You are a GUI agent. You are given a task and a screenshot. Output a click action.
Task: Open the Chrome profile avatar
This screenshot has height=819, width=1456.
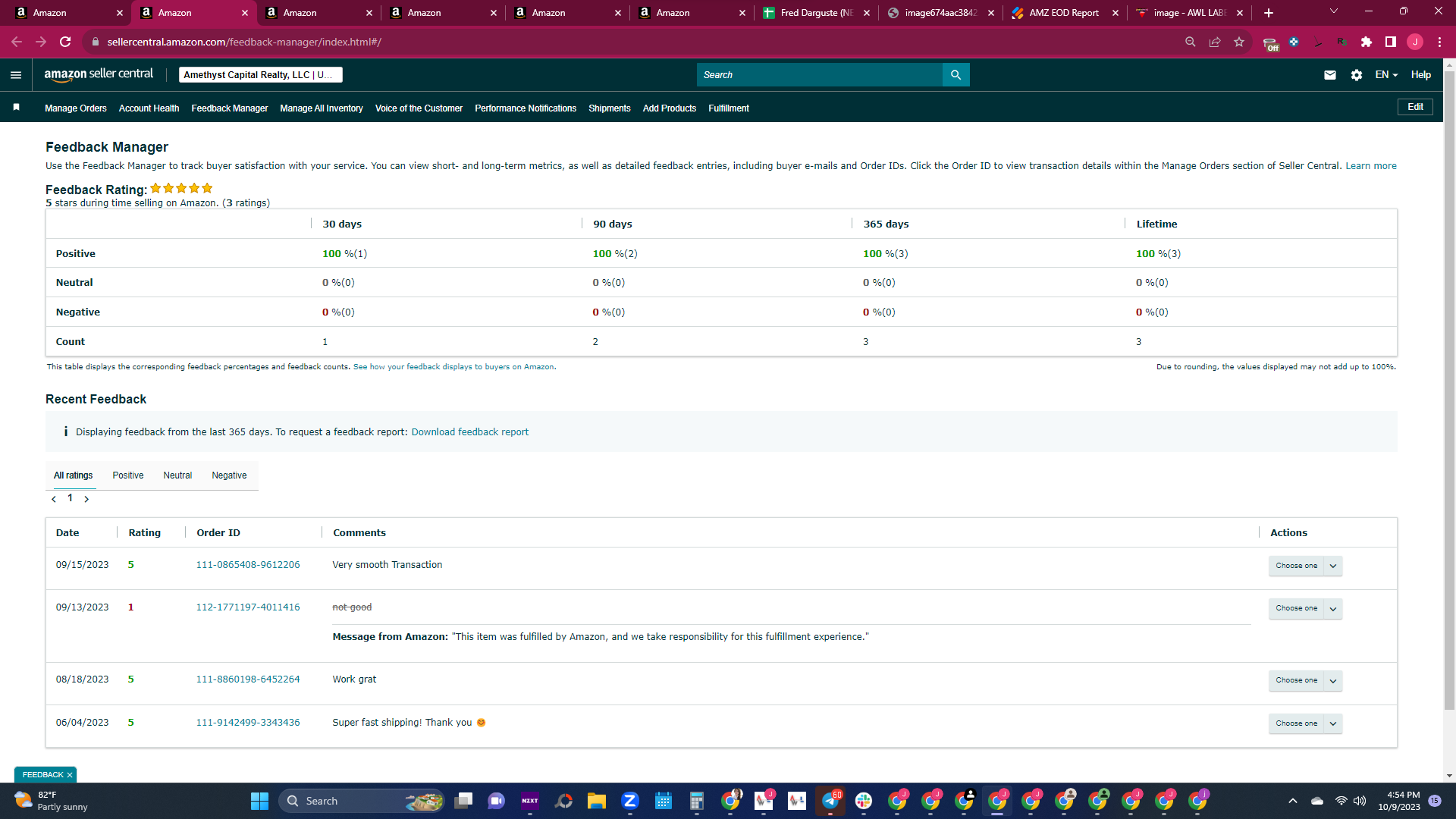(x=1415, y=42)
